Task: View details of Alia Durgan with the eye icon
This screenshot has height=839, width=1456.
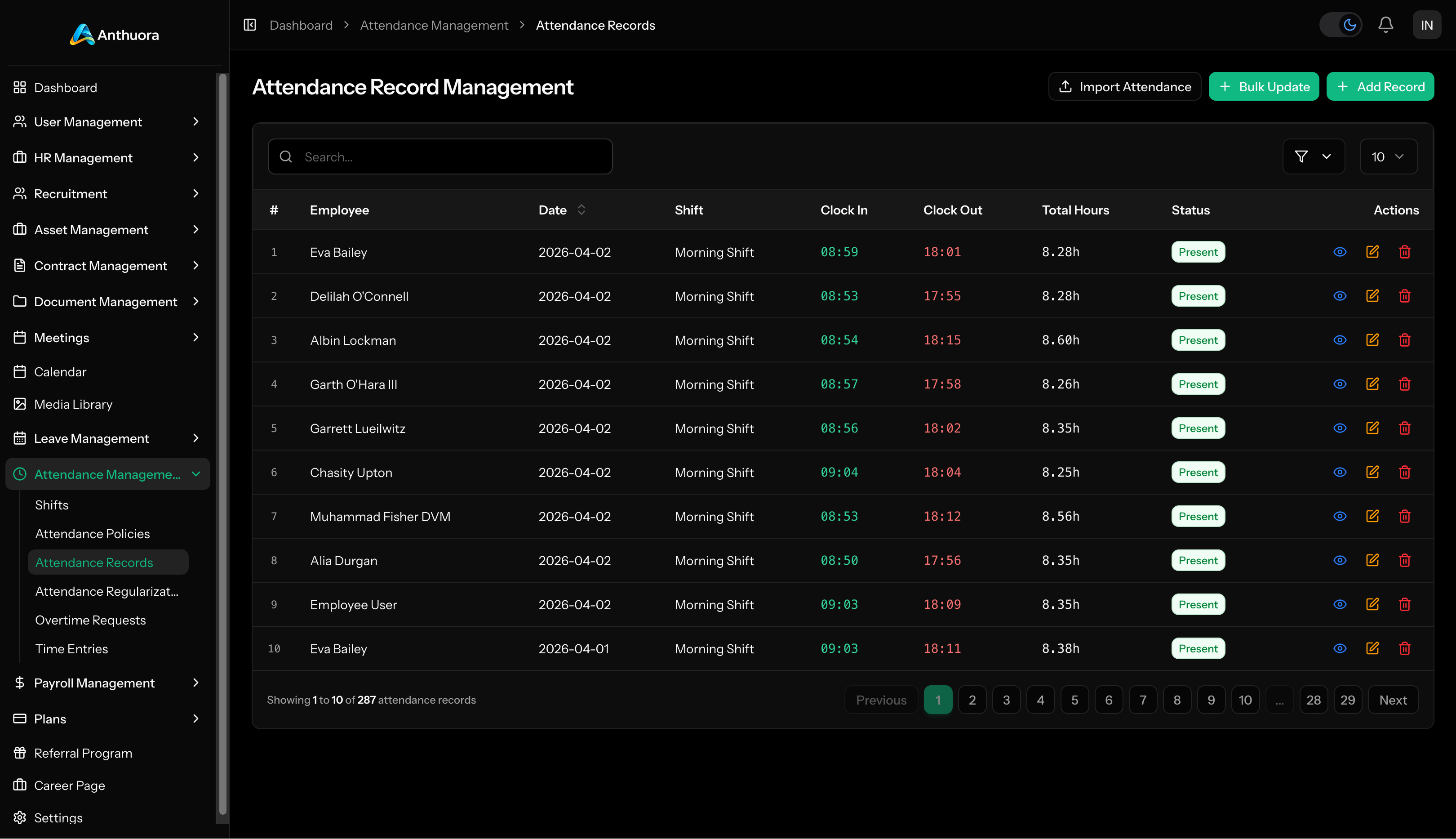Action: click(x=1340, y=560)
